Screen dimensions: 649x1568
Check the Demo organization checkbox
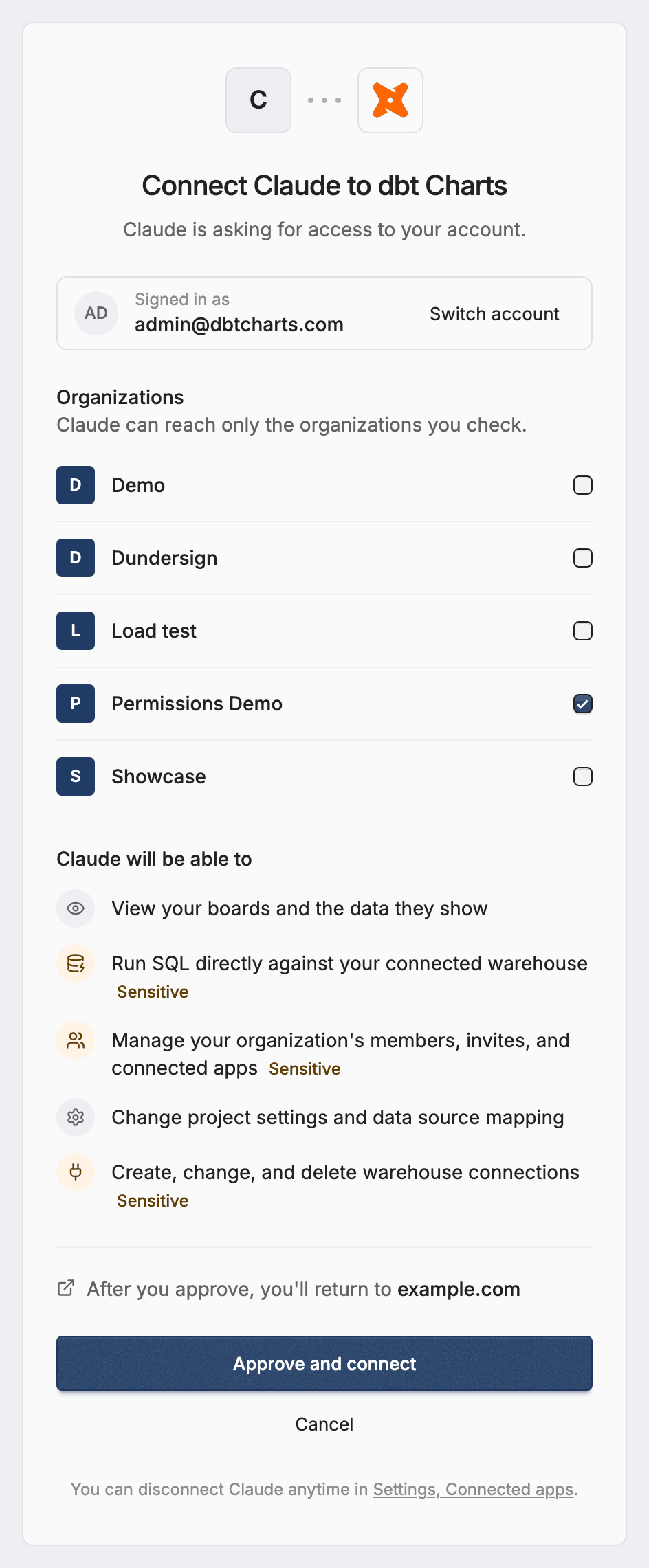pyautogui.click(x=583, y=485)
